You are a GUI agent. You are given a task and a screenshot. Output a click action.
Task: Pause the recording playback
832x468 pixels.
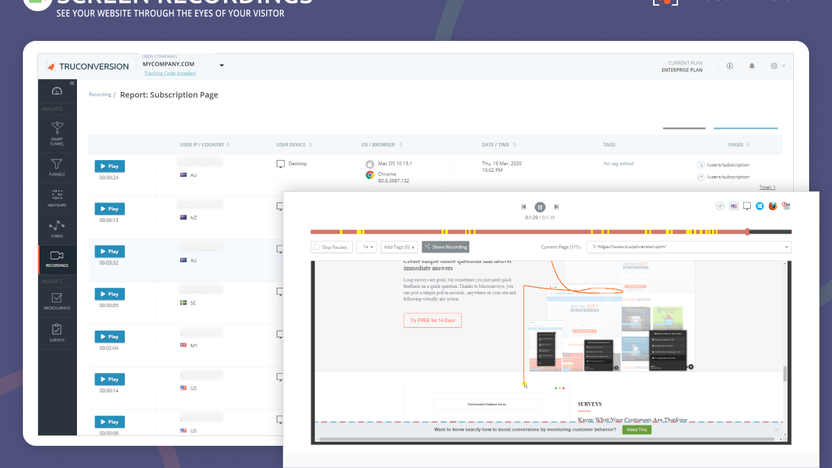click(x=540, y=207)
